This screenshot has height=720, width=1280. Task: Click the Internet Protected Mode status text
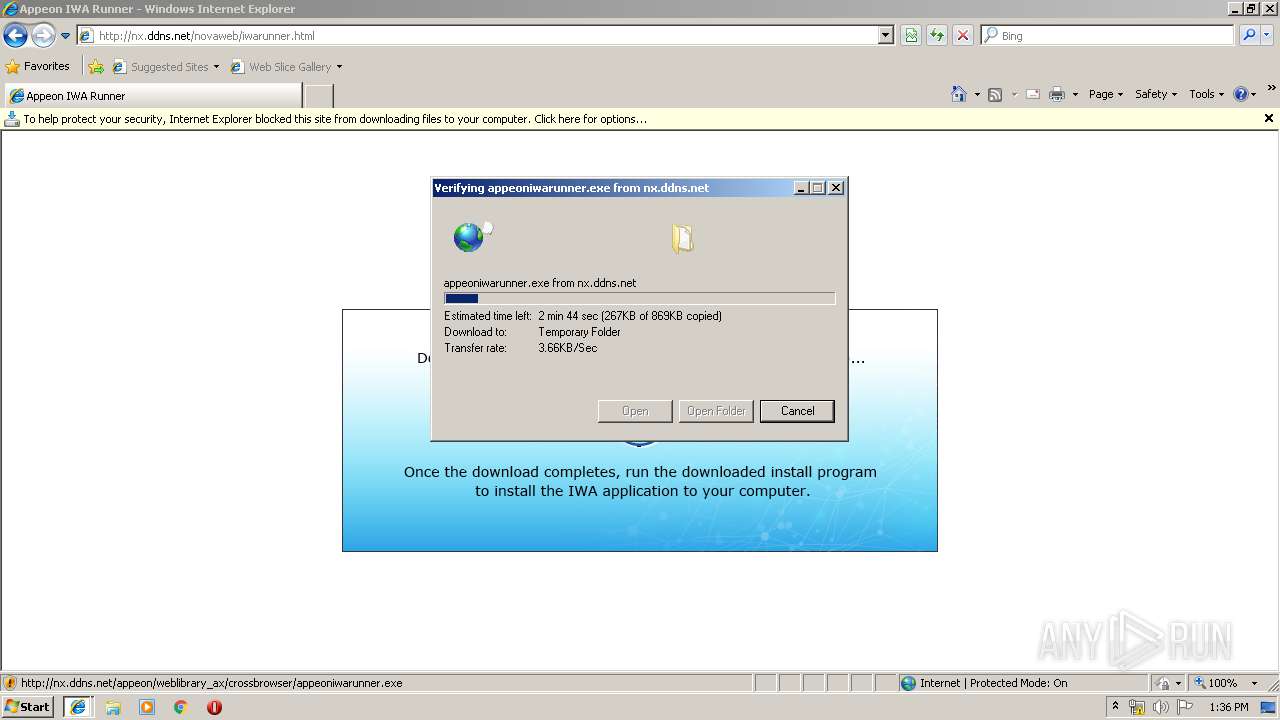coord(994,683)
